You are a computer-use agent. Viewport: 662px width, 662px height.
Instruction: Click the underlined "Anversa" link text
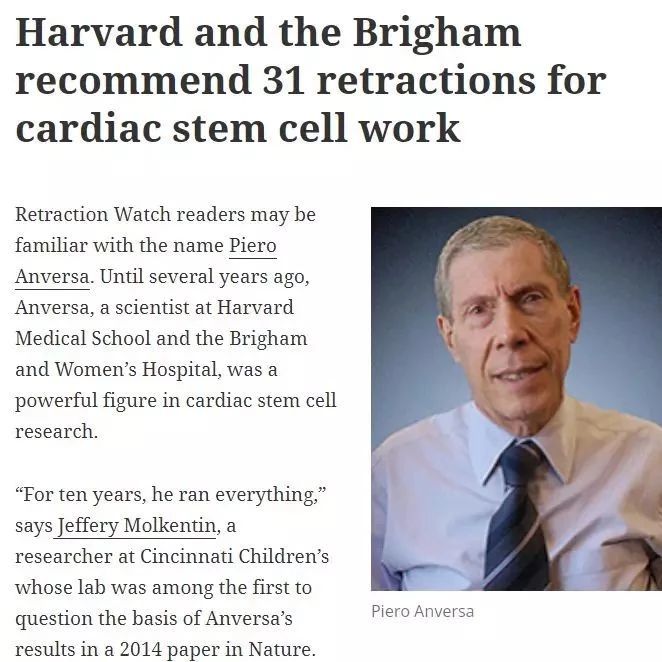[52, 277]
